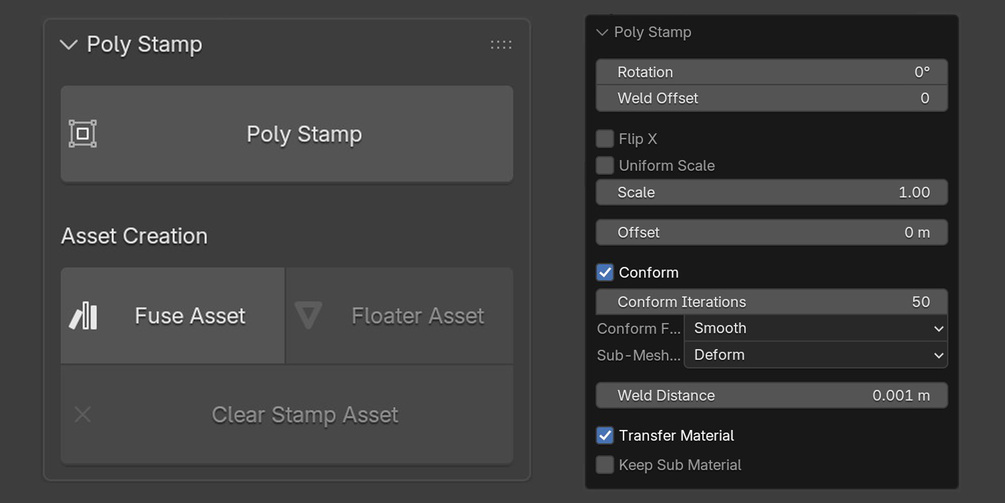Collapse the left Poly Stamp panel chevron
Viewport: 1005px width, 503px height.
click(x=68, y=45)
